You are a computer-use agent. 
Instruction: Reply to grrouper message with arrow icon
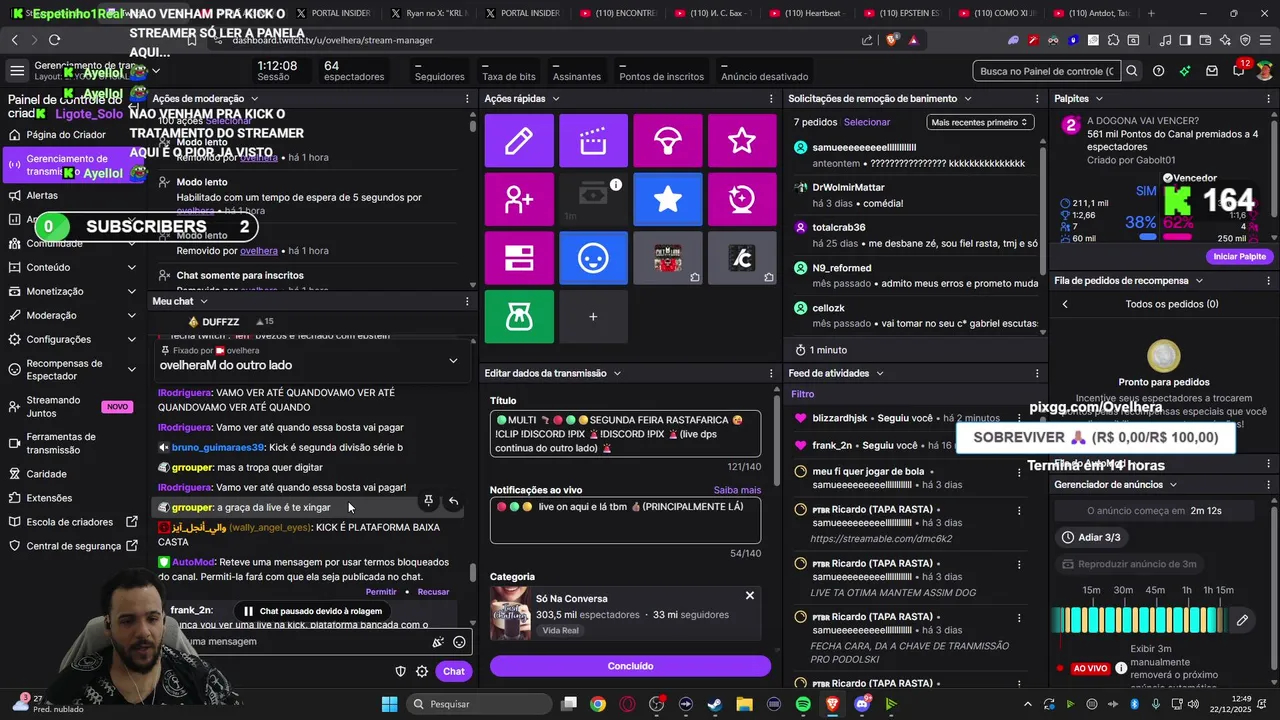pyautogui.click(x=453, y=501)
